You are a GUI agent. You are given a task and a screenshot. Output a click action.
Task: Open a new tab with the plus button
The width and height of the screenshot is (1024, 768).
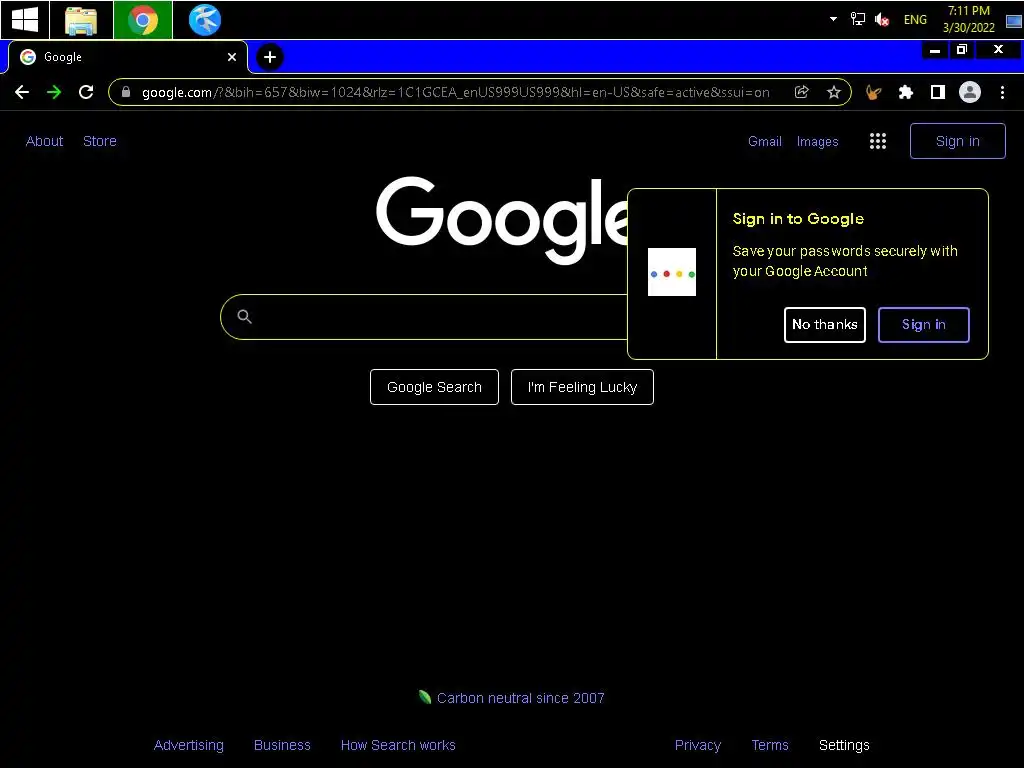pyautogui.click(x=270, y=57)
